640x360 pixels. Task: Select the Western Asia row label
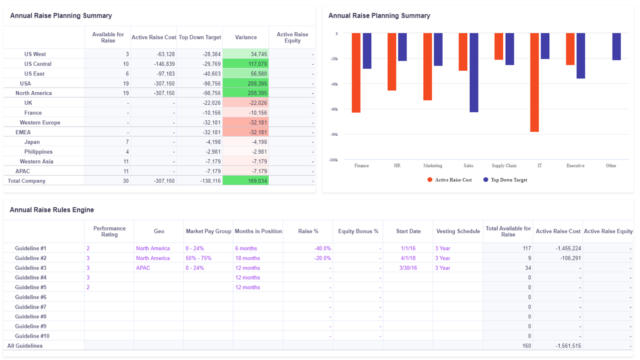pyautogui.click(x=36, y=161)
